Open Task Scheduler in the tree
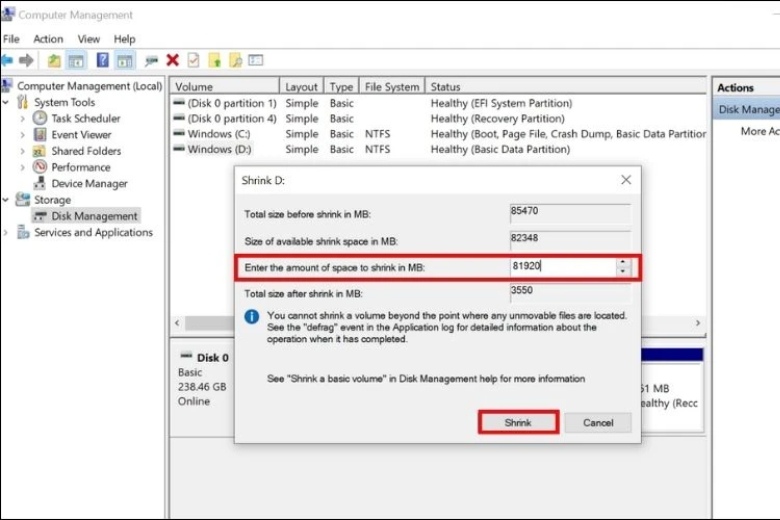This screenshot has width=780, height=520. coord(85,118)
